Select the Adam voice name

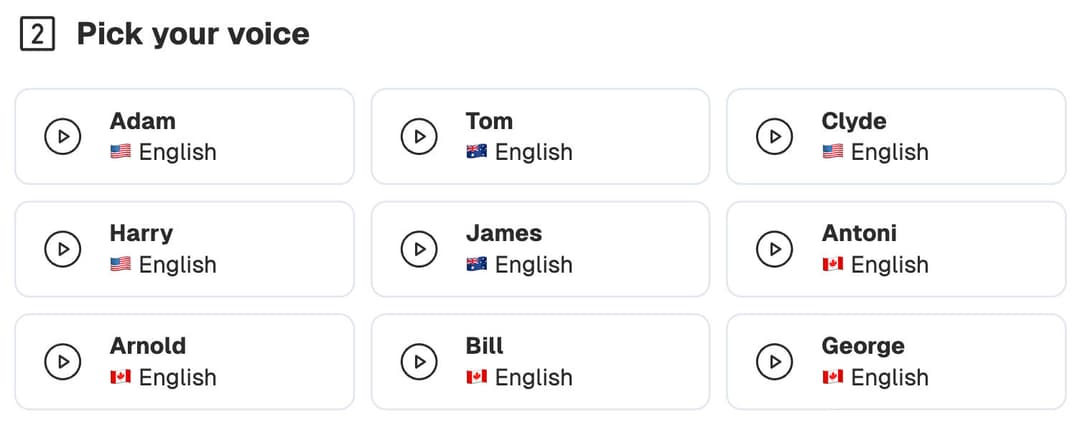coord(142,121)
